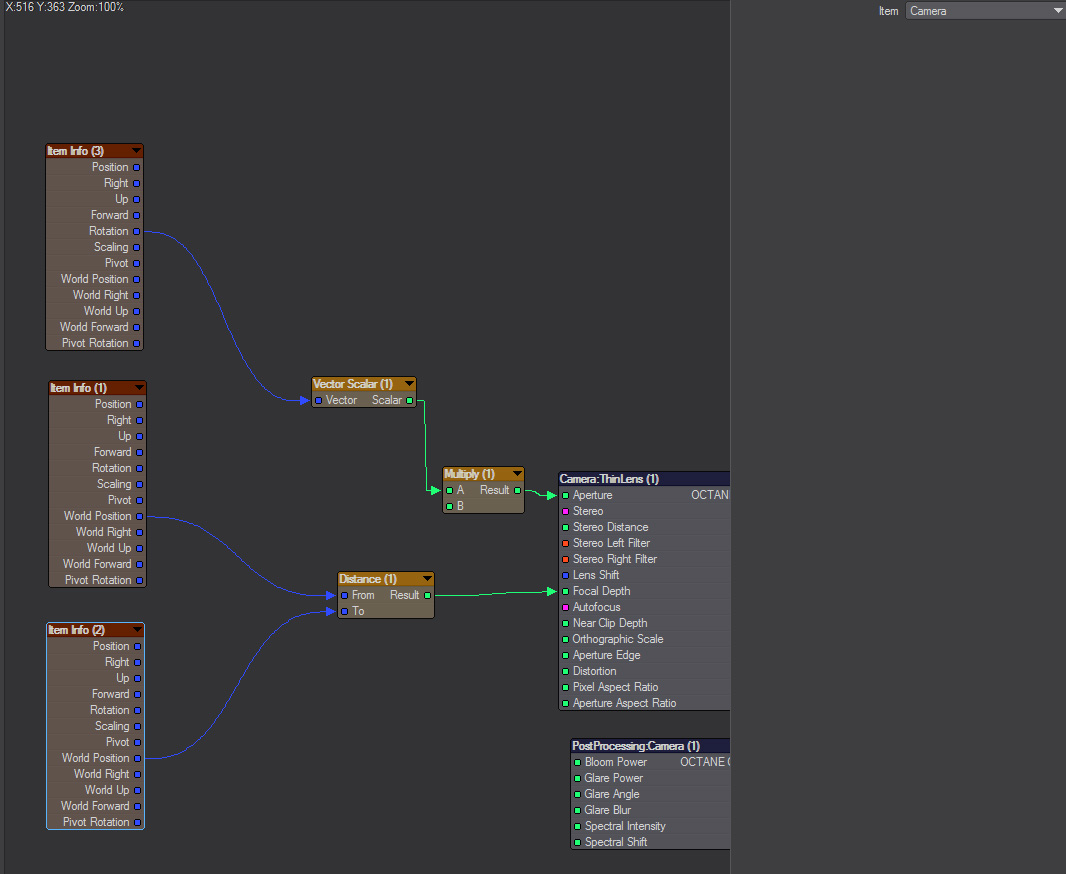Collapse the Vector Scalar (1) node arrow
Image resolution: width=1066 pixels, height=874 pixels.
pyautogui.click(x=409, y=383)
